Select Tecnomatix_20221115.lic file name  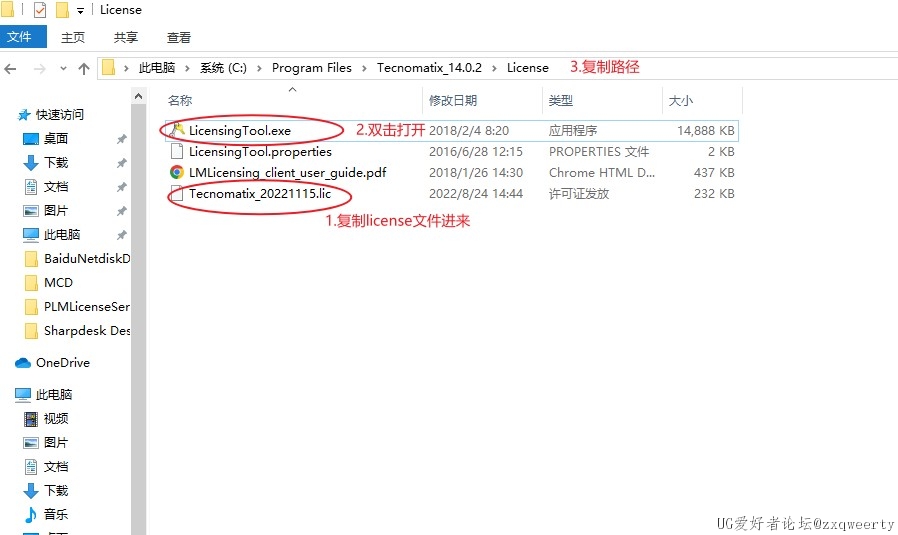coord(260,194)
